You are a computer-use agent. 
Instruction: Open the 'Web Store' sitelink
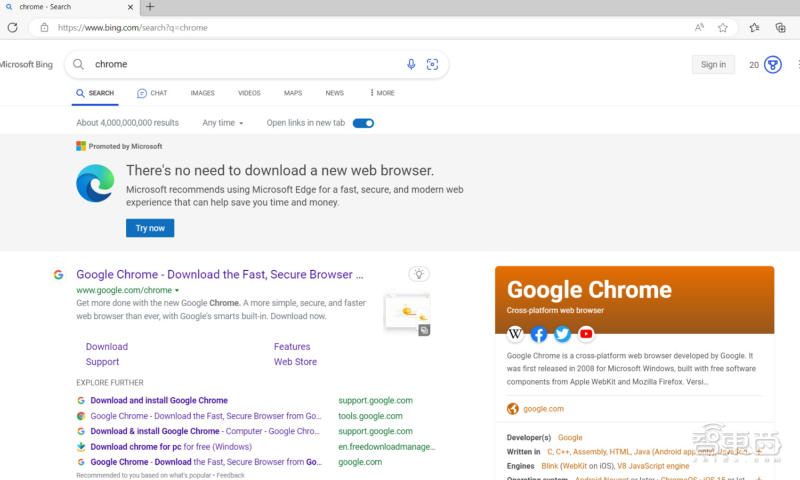pyautogui.click(x=295, y=362)
